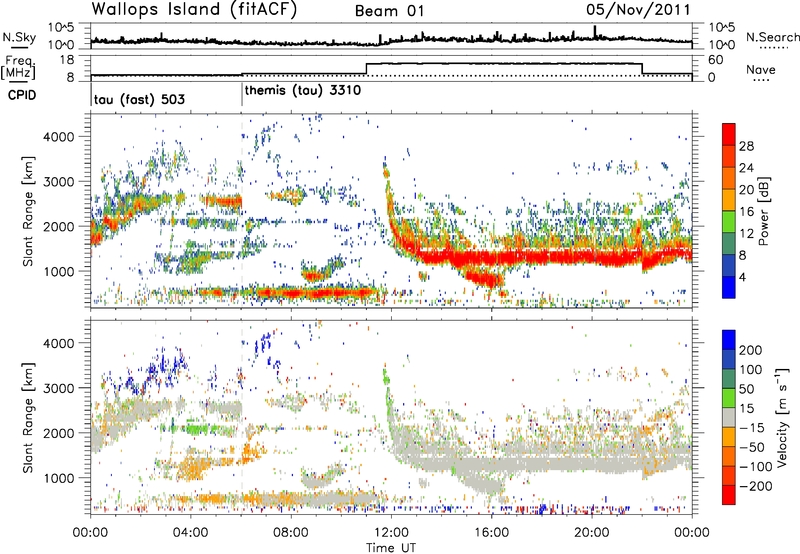The width and height of the screenshot is (800, 554).
Task: Click the "2000" tick label on the velocity panel
Action: pos(58,433)
